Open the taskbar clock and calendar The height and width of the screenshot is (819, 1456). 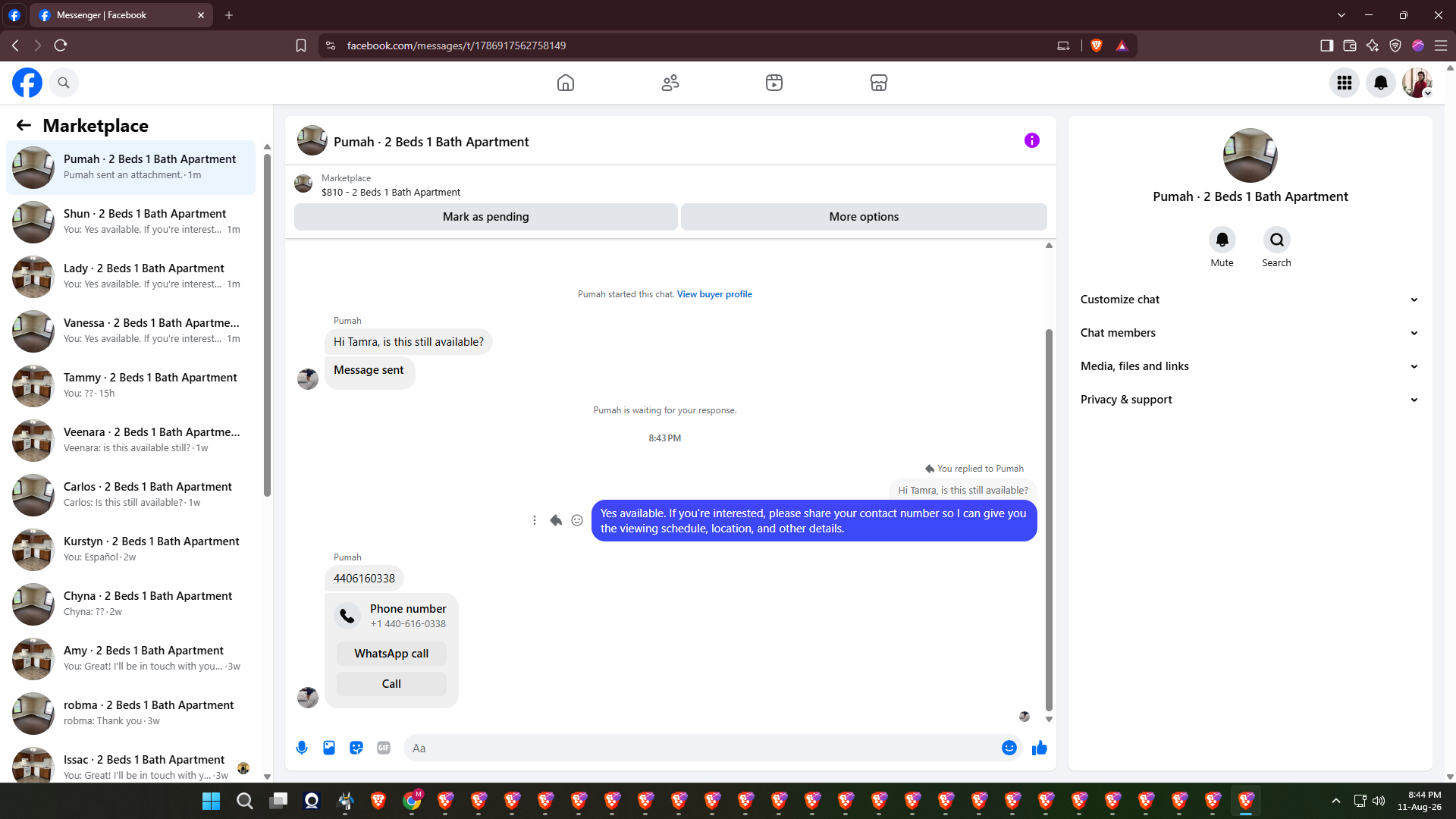[x=1420, y=801]
